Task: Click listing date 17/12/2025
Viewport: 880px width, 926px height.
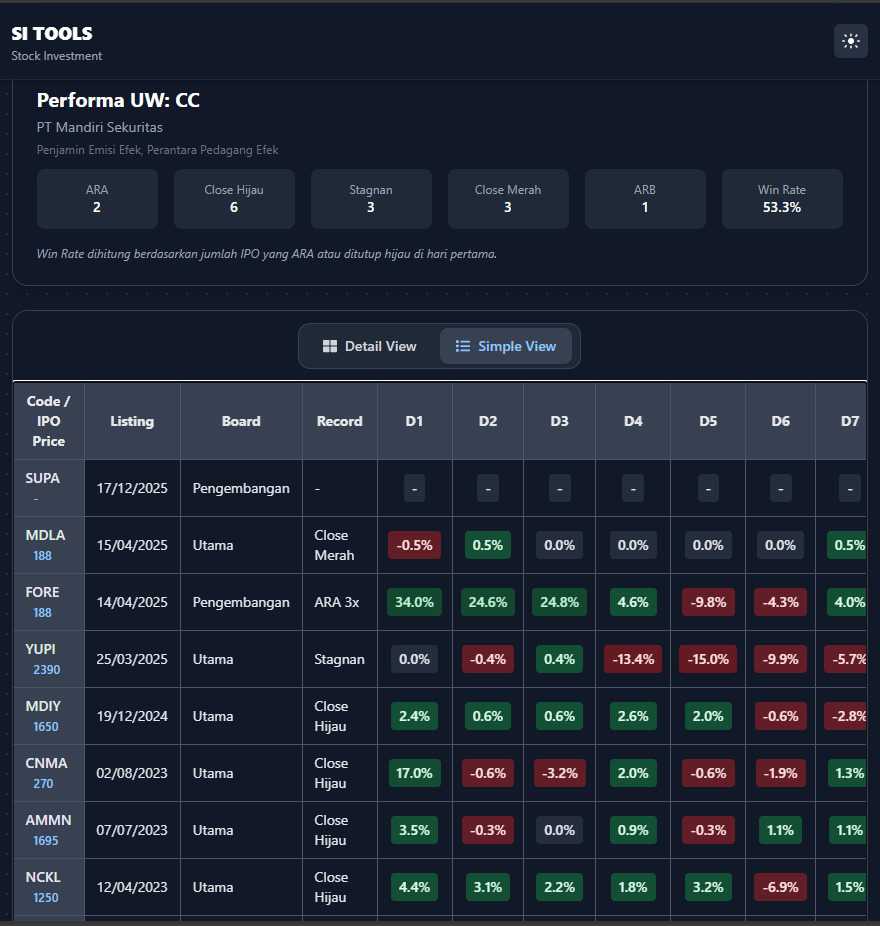Action: pos(132,488)
